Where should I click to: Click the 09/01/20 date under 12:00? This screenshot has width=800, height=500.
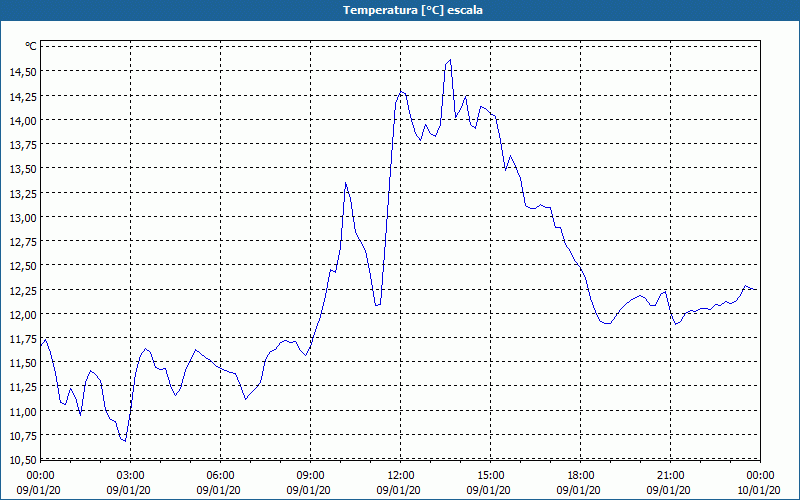pyautogui.click(x=398, y=490)
